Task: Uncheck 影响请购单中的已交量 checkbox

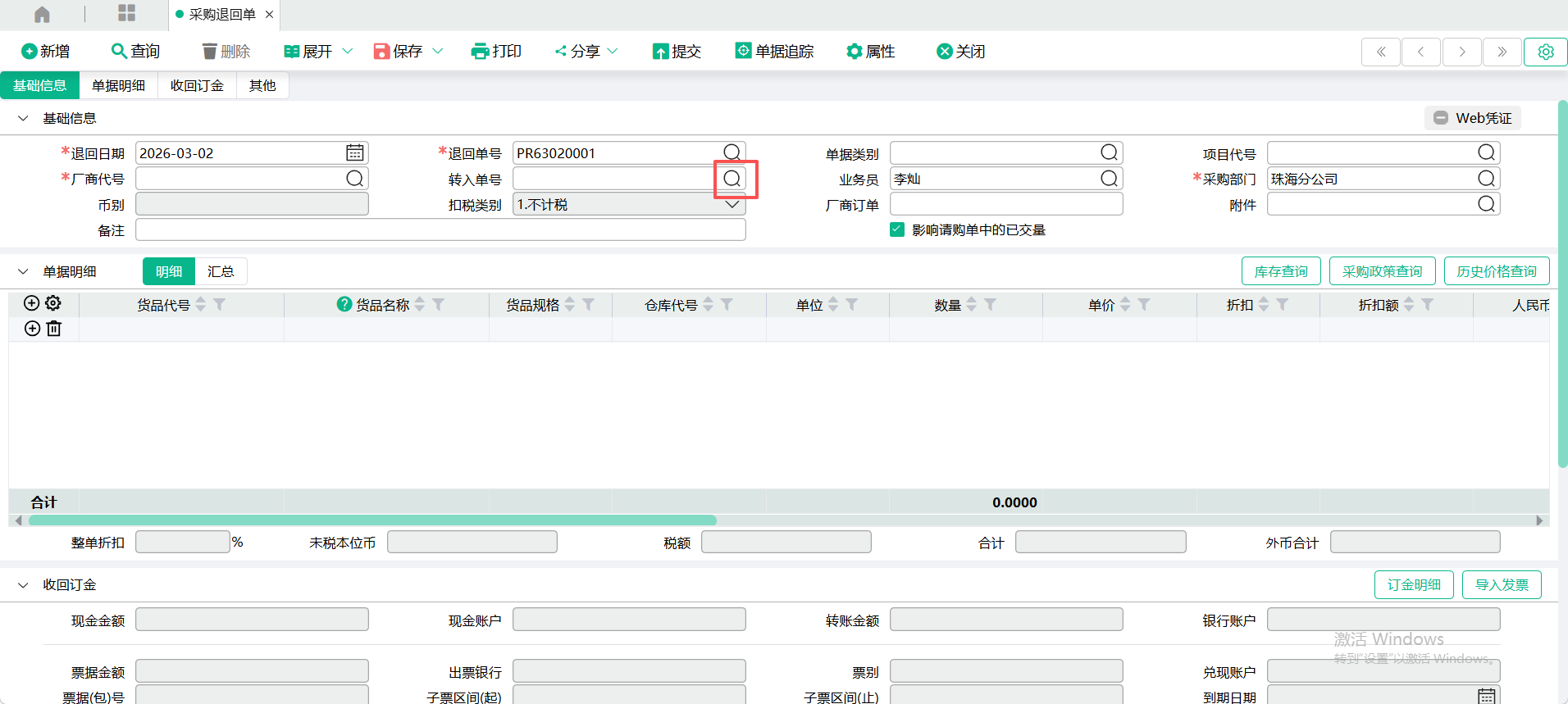Action: [x=897, y=229]
